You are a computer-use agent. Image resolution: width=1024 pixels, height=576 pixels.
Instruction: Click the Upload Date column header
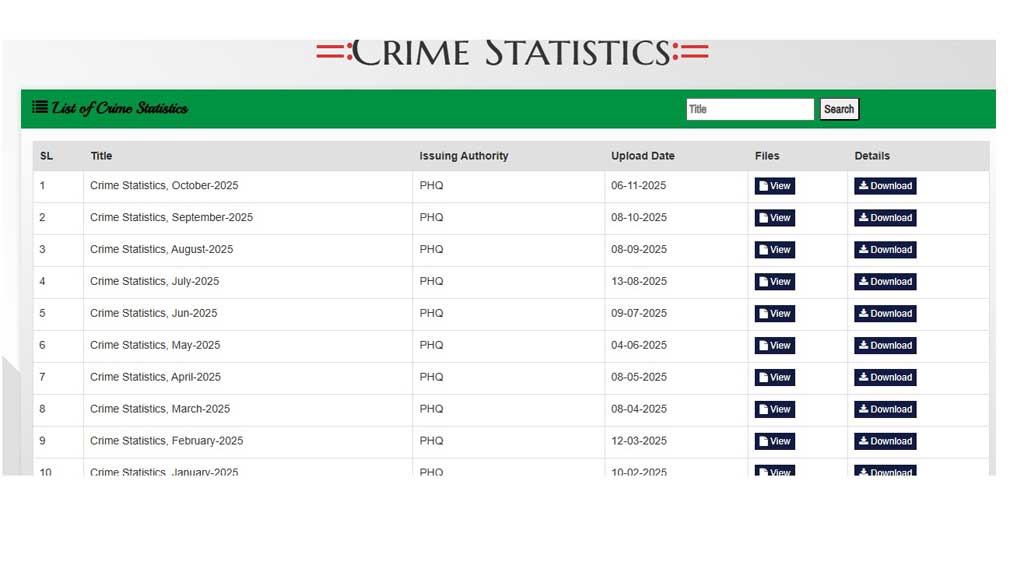642,156
